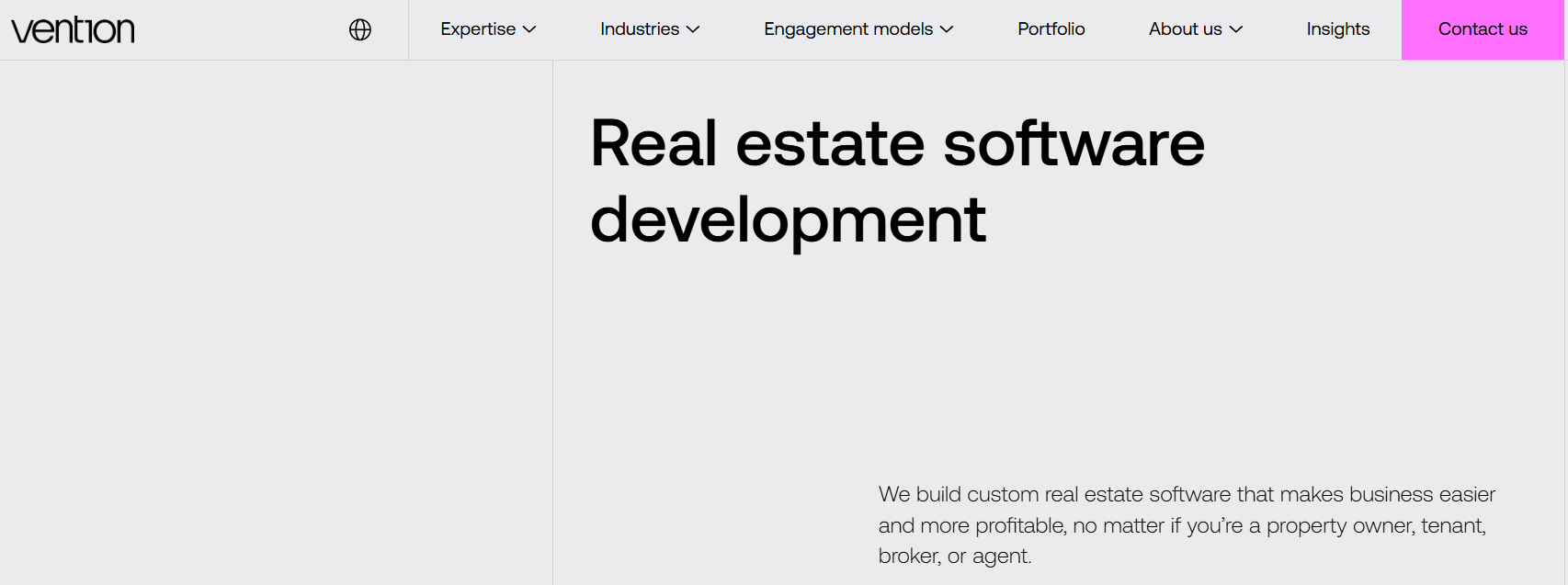This screenshot has width=1568, height=585.
Task: Click the pink Contact us button
Action: click(1483, 29)
